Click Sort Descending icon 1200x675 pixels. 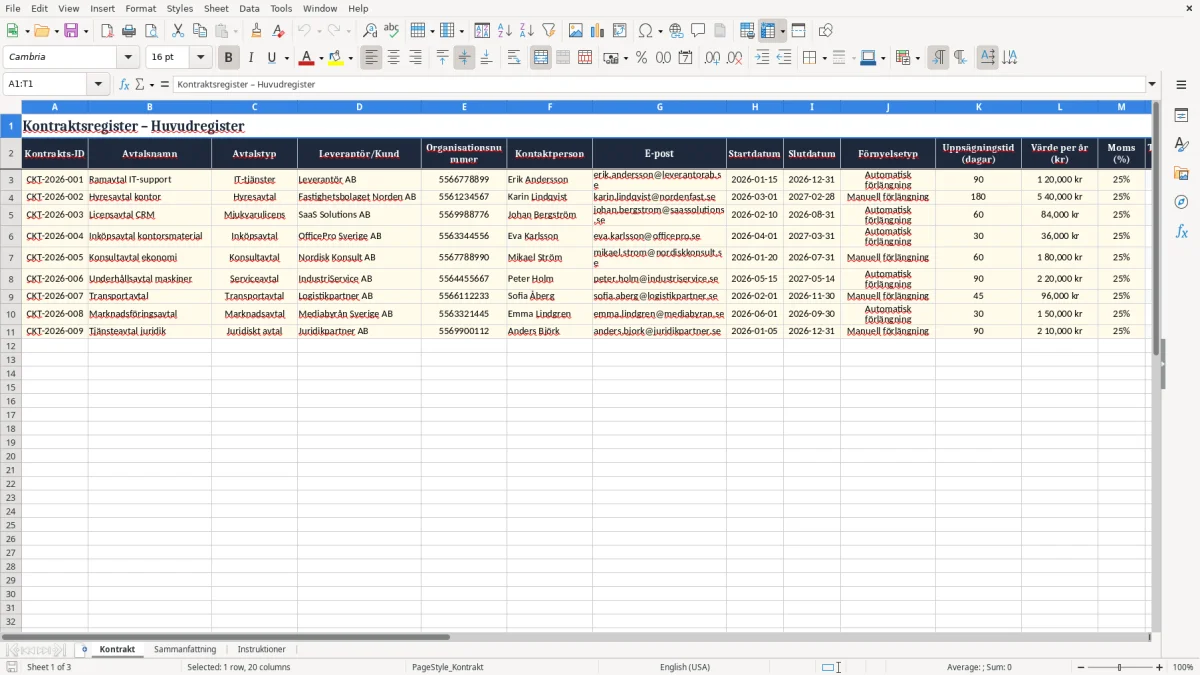(527, 31)
